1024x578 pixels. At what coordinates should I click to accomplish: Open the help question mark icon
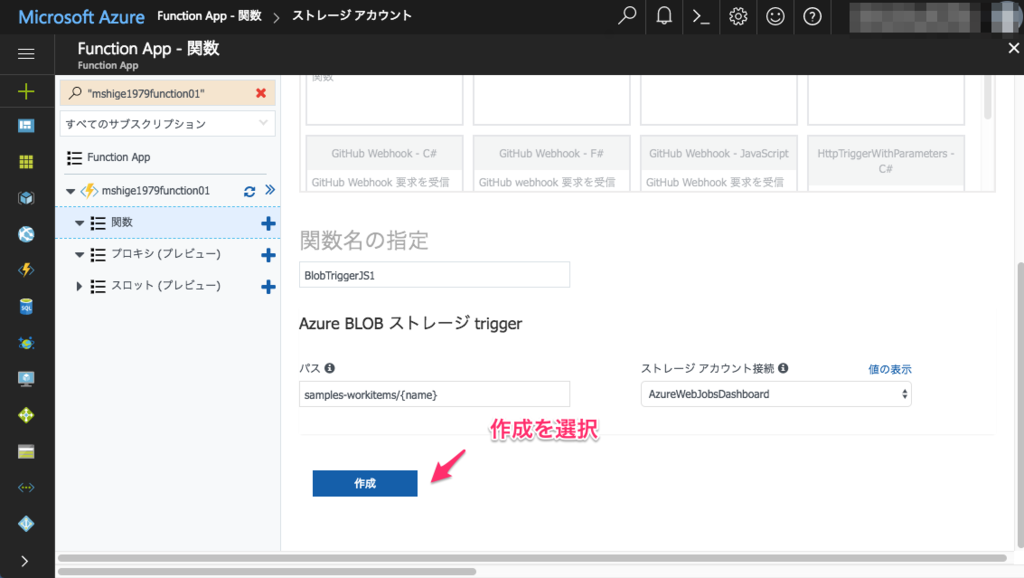(x=811, y=16)
